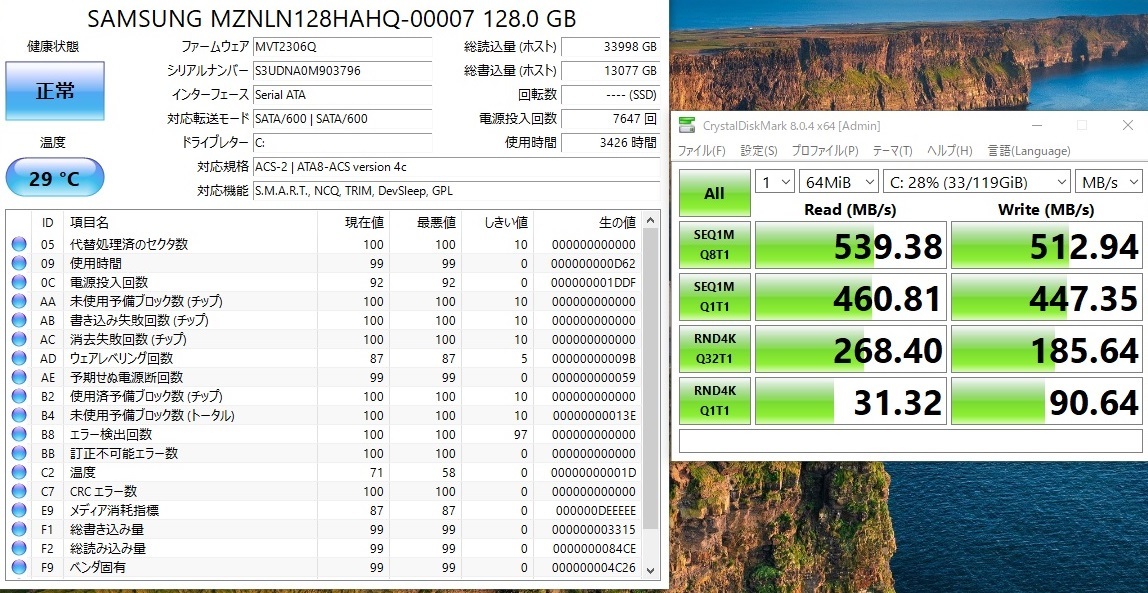
Task: Click the 539.38 sequential read result bar
Action: [x=851, y=245]
